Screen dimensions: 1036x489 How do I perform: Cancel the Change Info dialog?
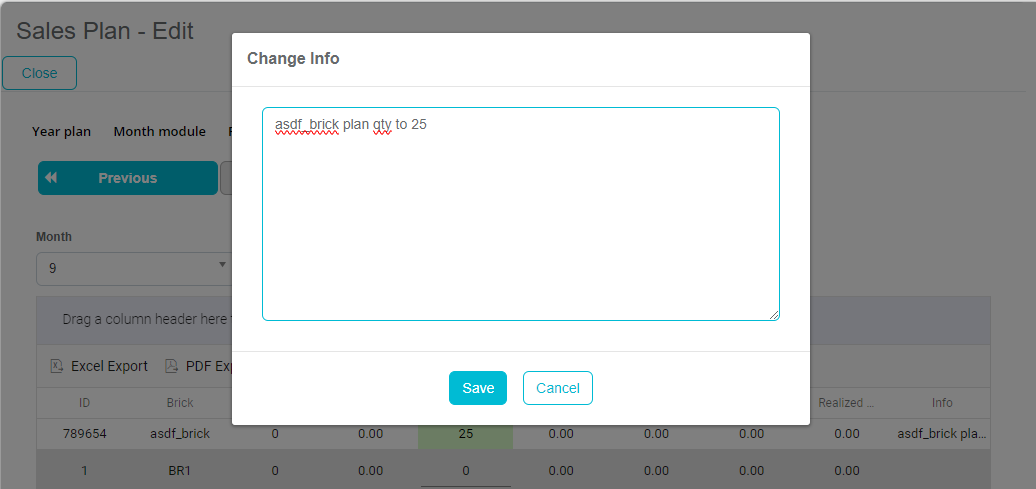click(557, 388)
